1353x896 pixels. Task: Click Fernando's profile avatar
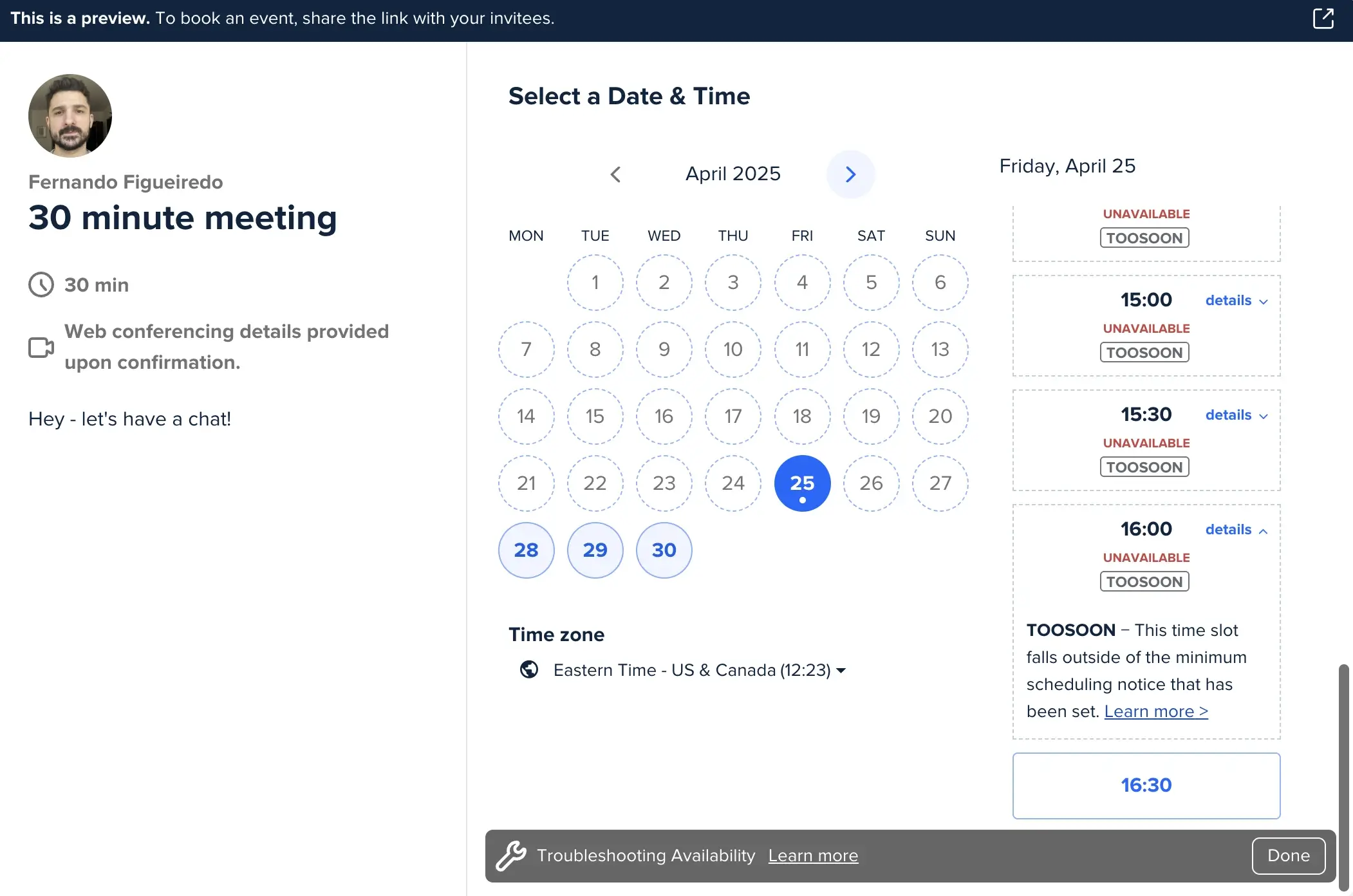[70, 116]
